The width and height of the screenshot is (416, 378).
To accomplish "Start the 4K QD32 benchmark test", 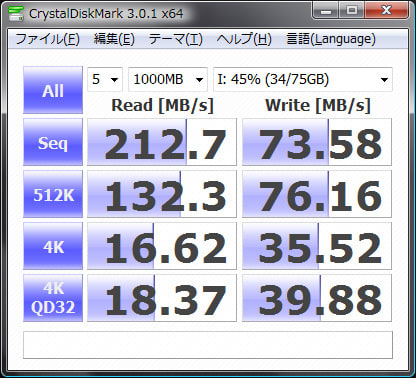I will 53,298.
